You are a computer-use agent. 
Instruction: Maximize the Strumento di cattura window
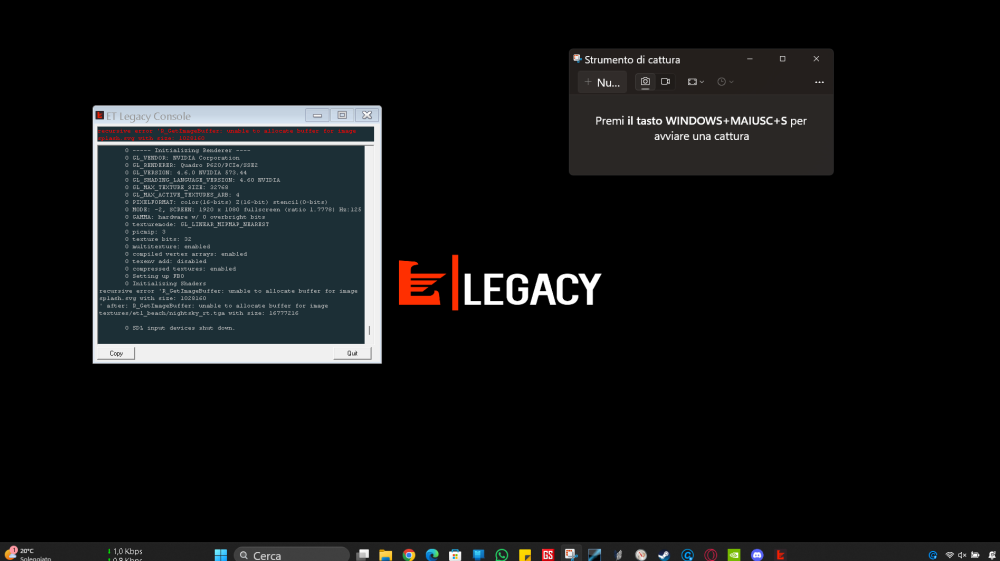click(783, 59)
